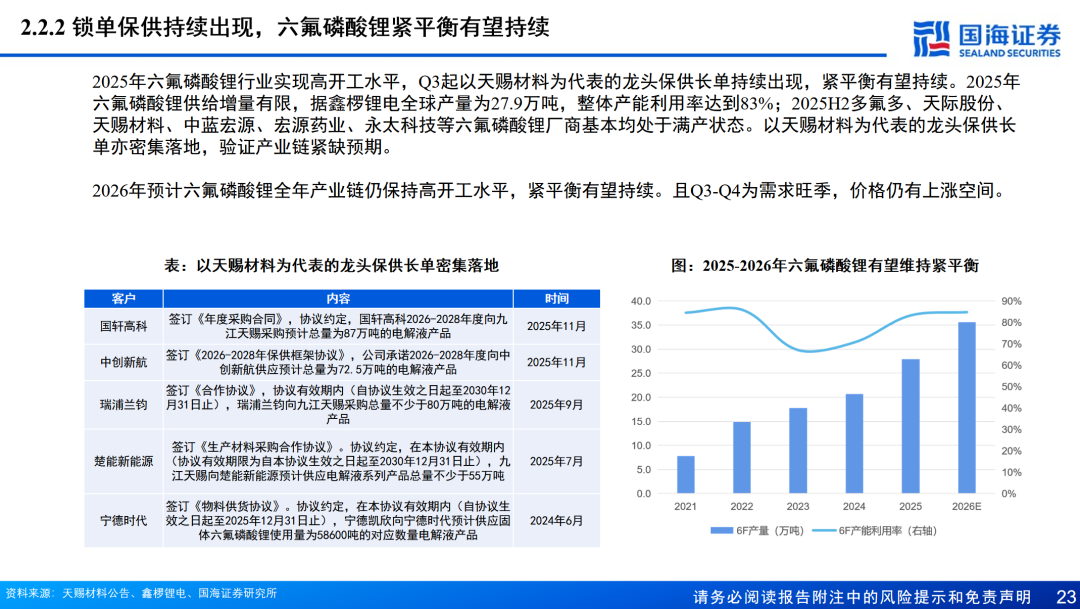Click the 客户 table column header
Viewport: 1080px width, 609px height.
coord(124,299)
